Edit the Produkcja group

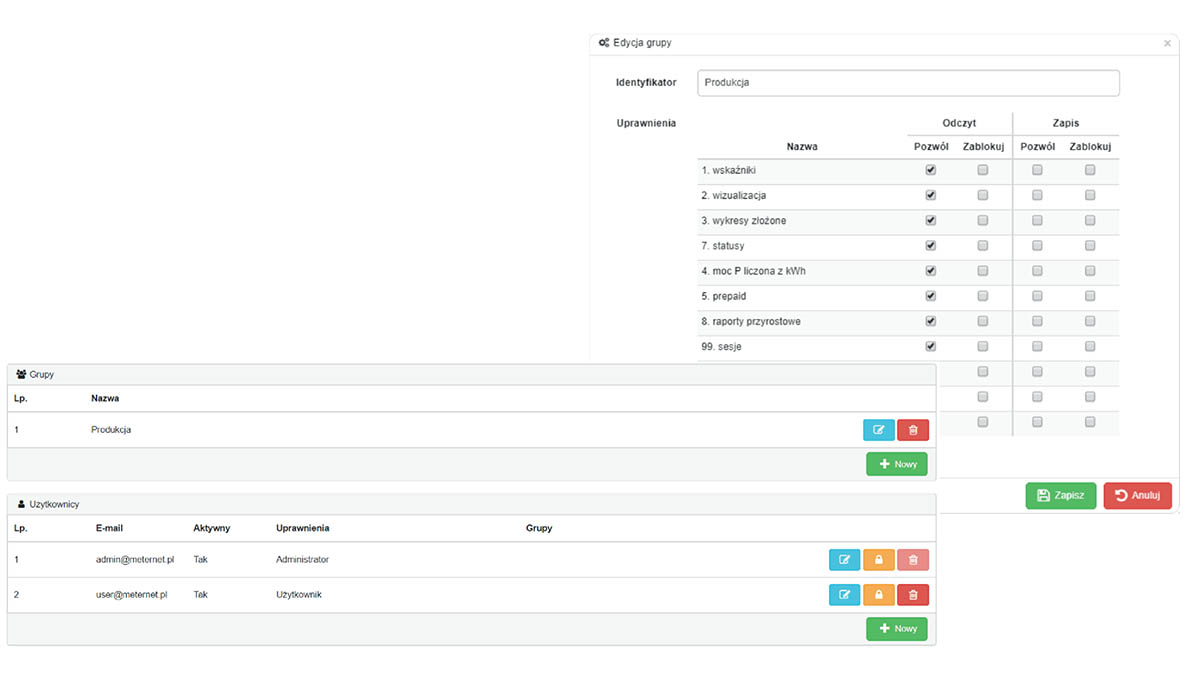[878, 430]
